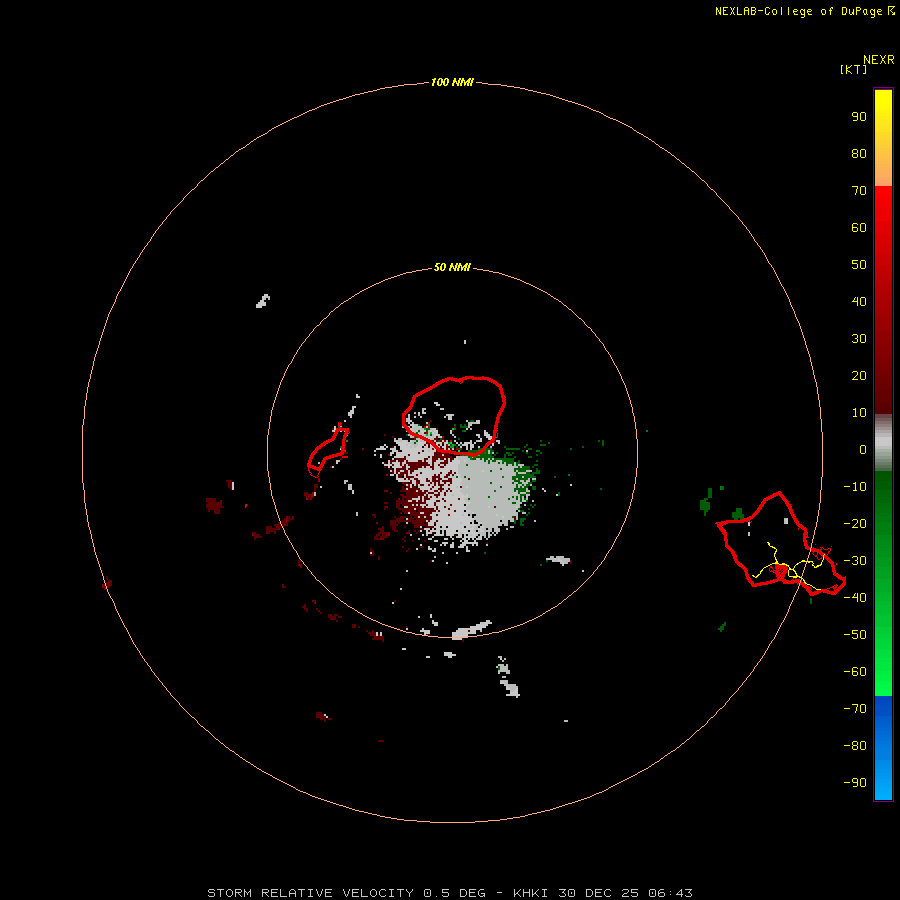Screen dimensions: 900x900
Task: Click the 80 value on velocity scale
Action: [859, 153]
